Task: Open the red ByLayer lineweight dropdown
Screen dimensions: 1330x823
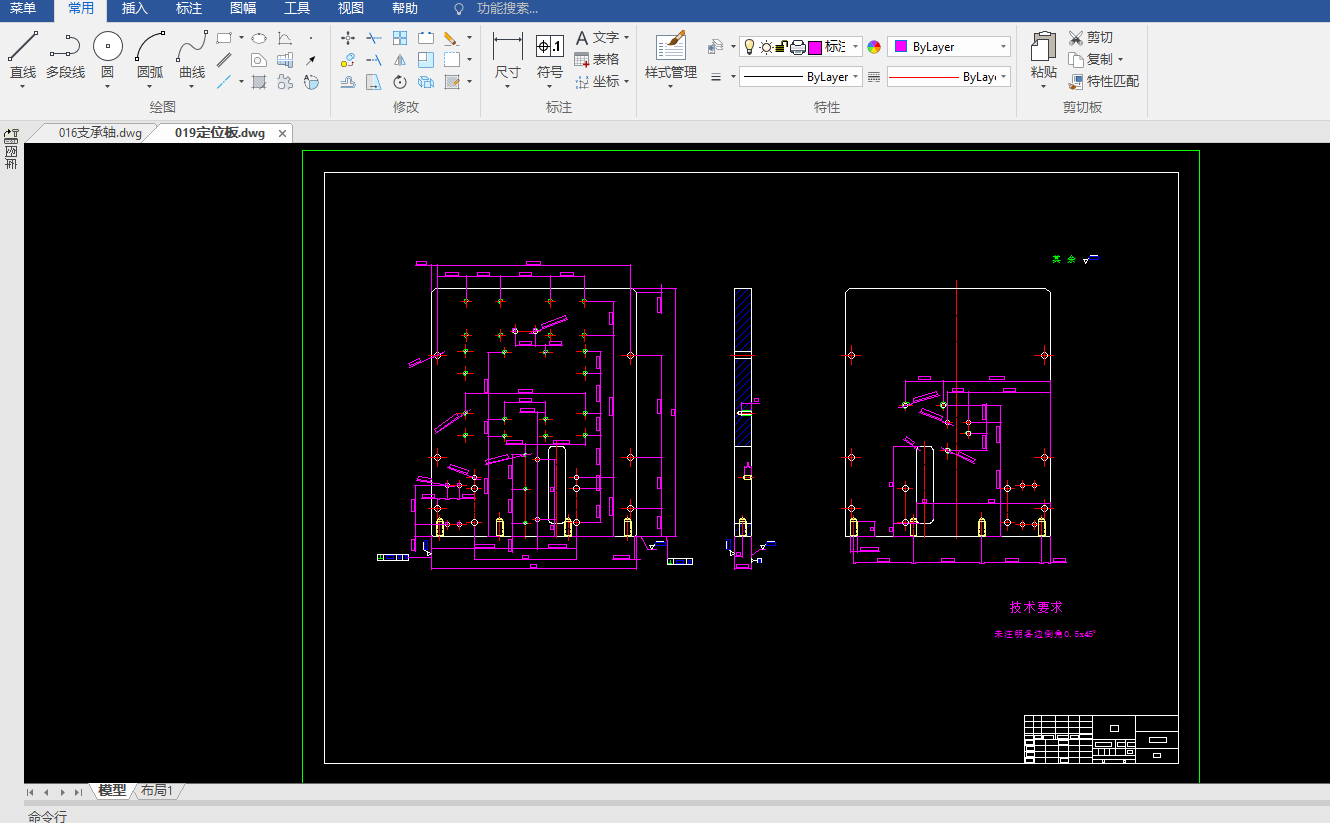Action: [x=1003, y=77]
